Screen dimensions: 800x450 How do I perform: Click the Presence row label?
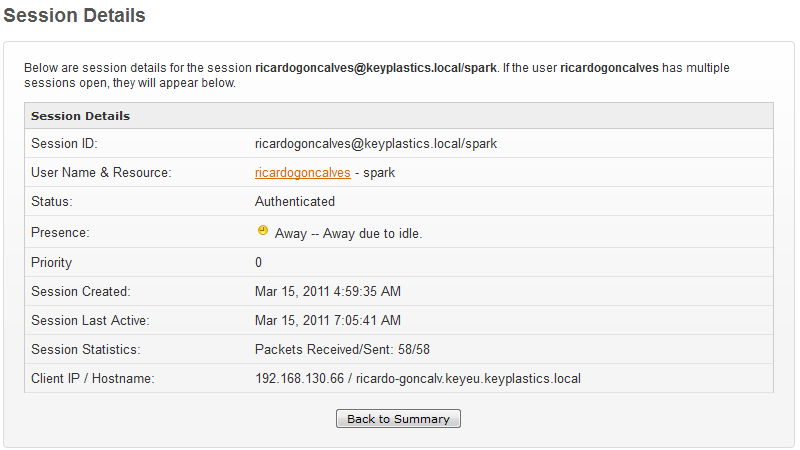coord(60,233)
